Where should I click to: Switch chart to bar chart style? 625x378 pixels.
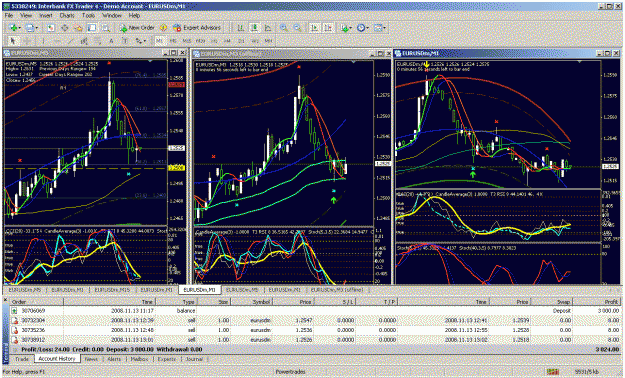coord(241,28)
